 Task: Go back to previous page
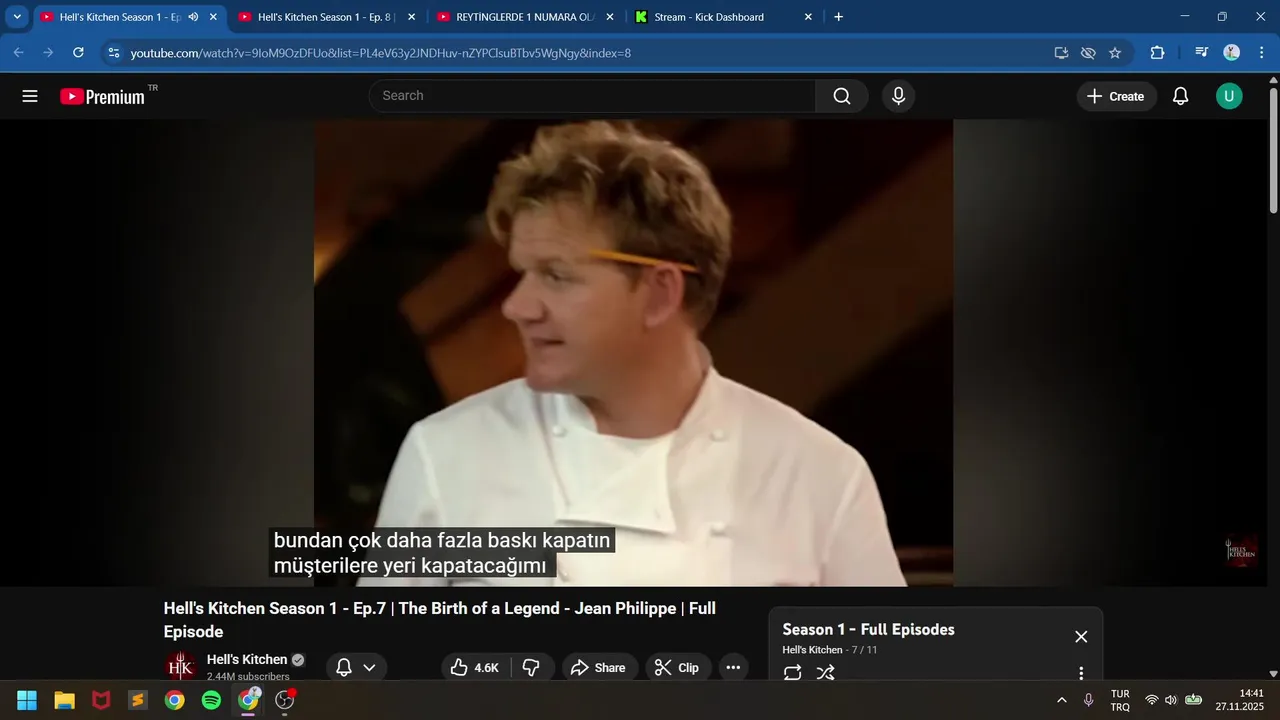click(19, 53)
